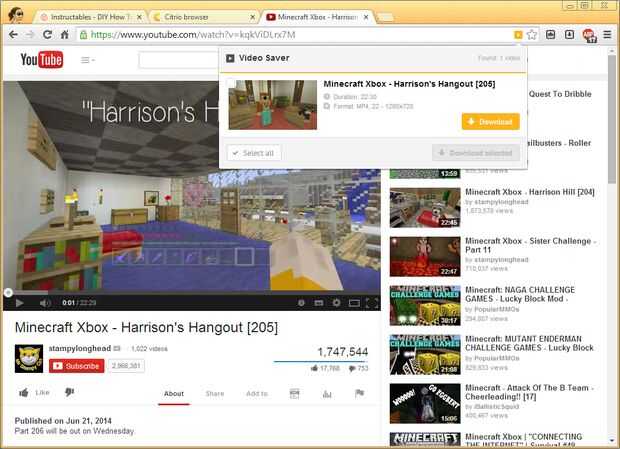Open the video statistics chart icon

(327, 394)
